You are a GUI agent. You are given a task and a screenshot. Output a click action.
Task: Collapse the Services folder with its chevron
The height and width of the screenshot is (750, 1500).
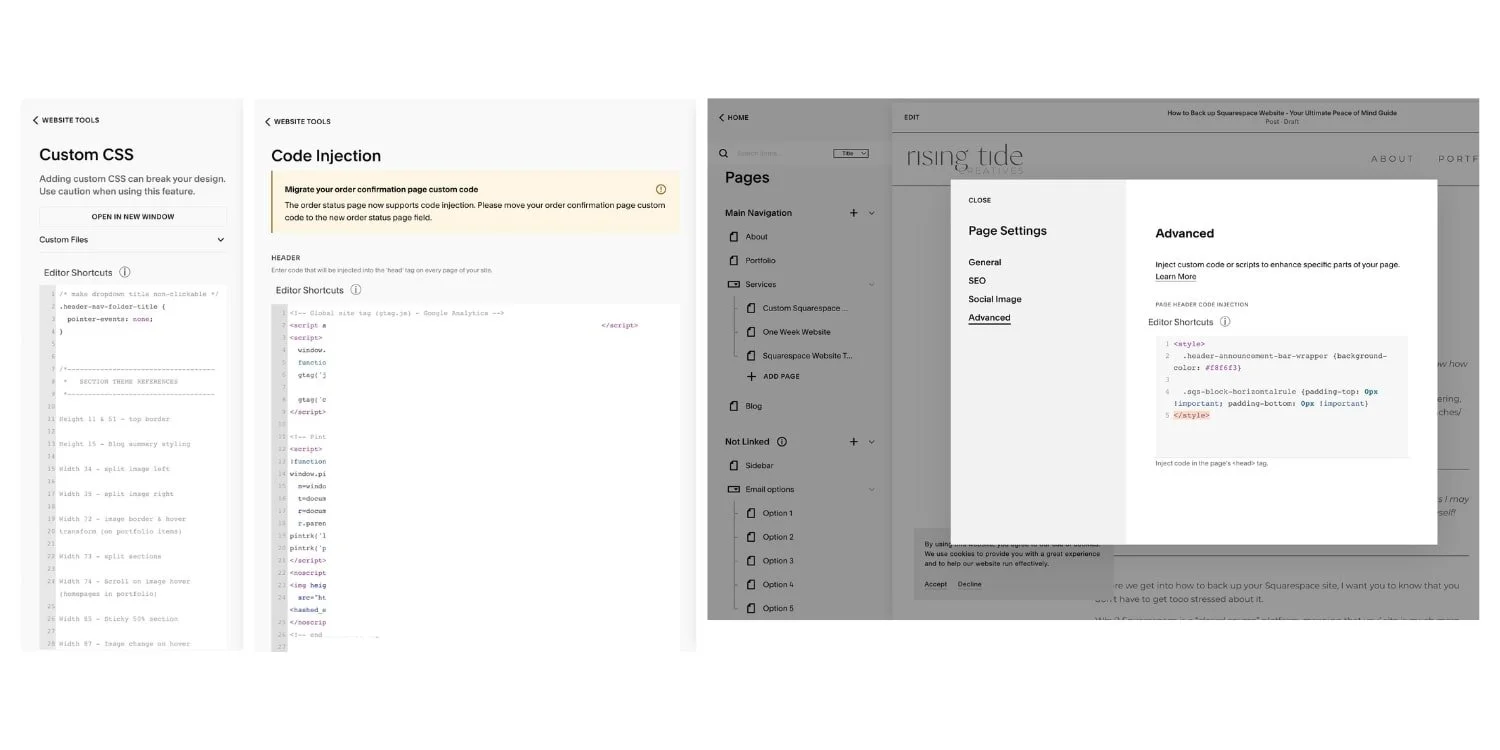click(869, 284)
